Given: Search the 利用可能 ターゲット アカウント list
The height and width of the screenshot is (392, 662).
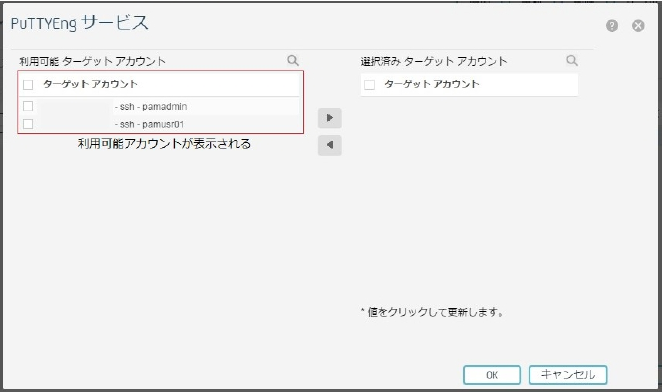Looking at the screenshot, I should pos(293,60).
